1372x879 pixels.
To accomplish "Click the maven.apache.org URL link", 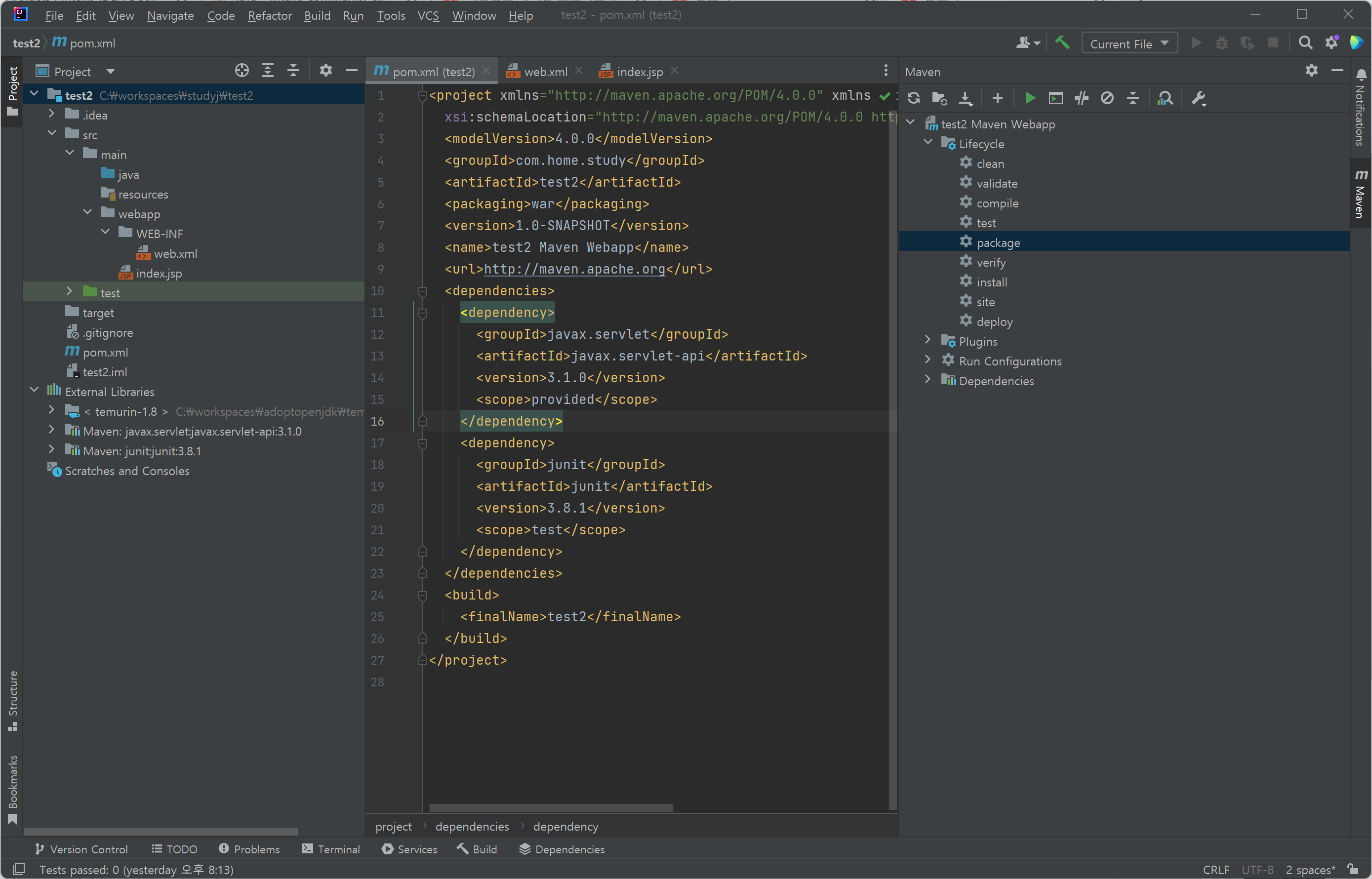I will pyautogui.click(x=574, y=269).
